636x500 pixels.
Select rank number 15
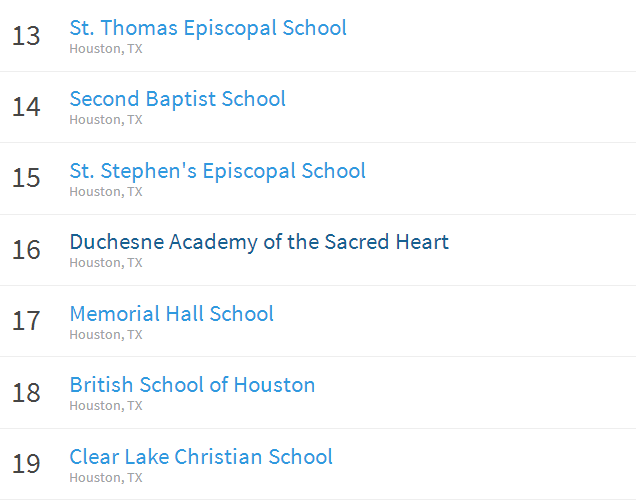tap(26, 179)
